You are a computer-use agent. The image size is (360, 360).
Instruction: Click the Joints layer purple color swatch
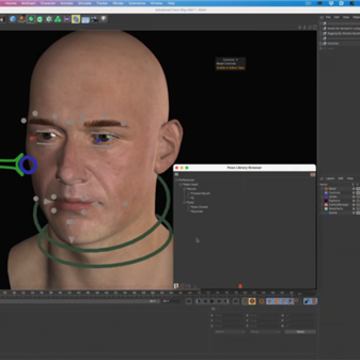pyautogui.click(x=326, y=197)
